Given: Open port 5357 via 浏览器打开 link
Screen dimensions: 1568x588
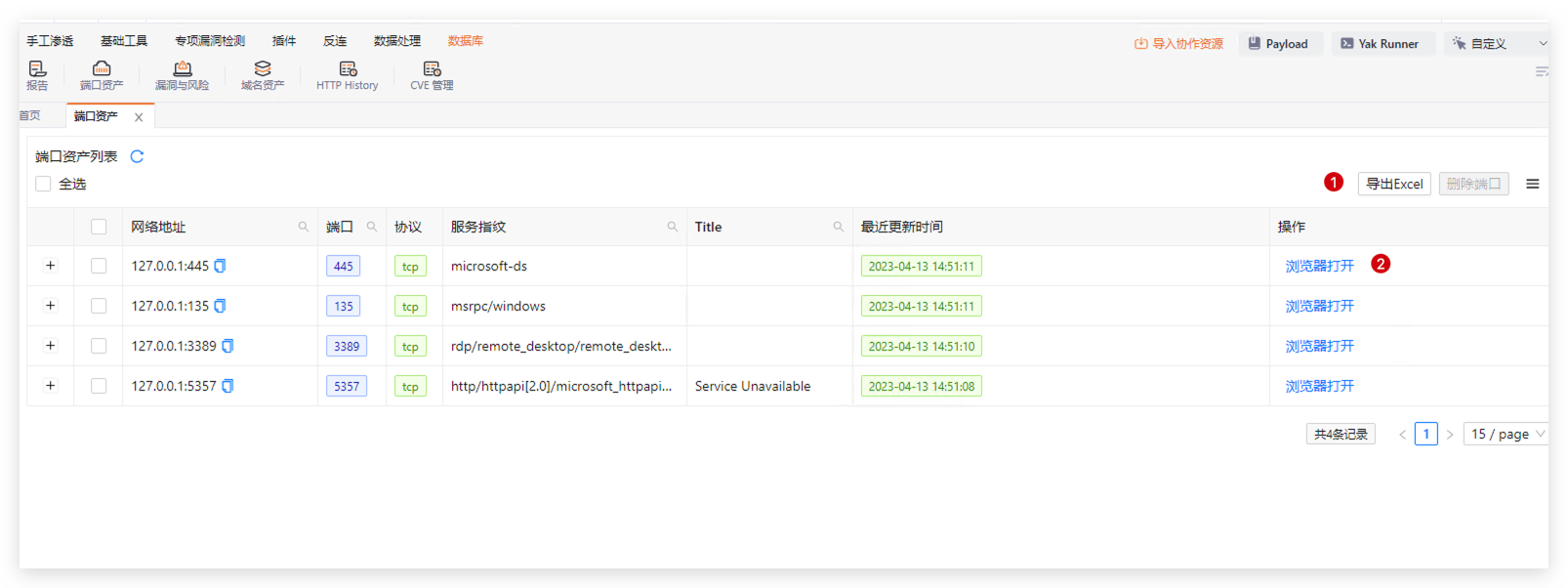Looking at the screenshot, I should tap(1319, 386).
